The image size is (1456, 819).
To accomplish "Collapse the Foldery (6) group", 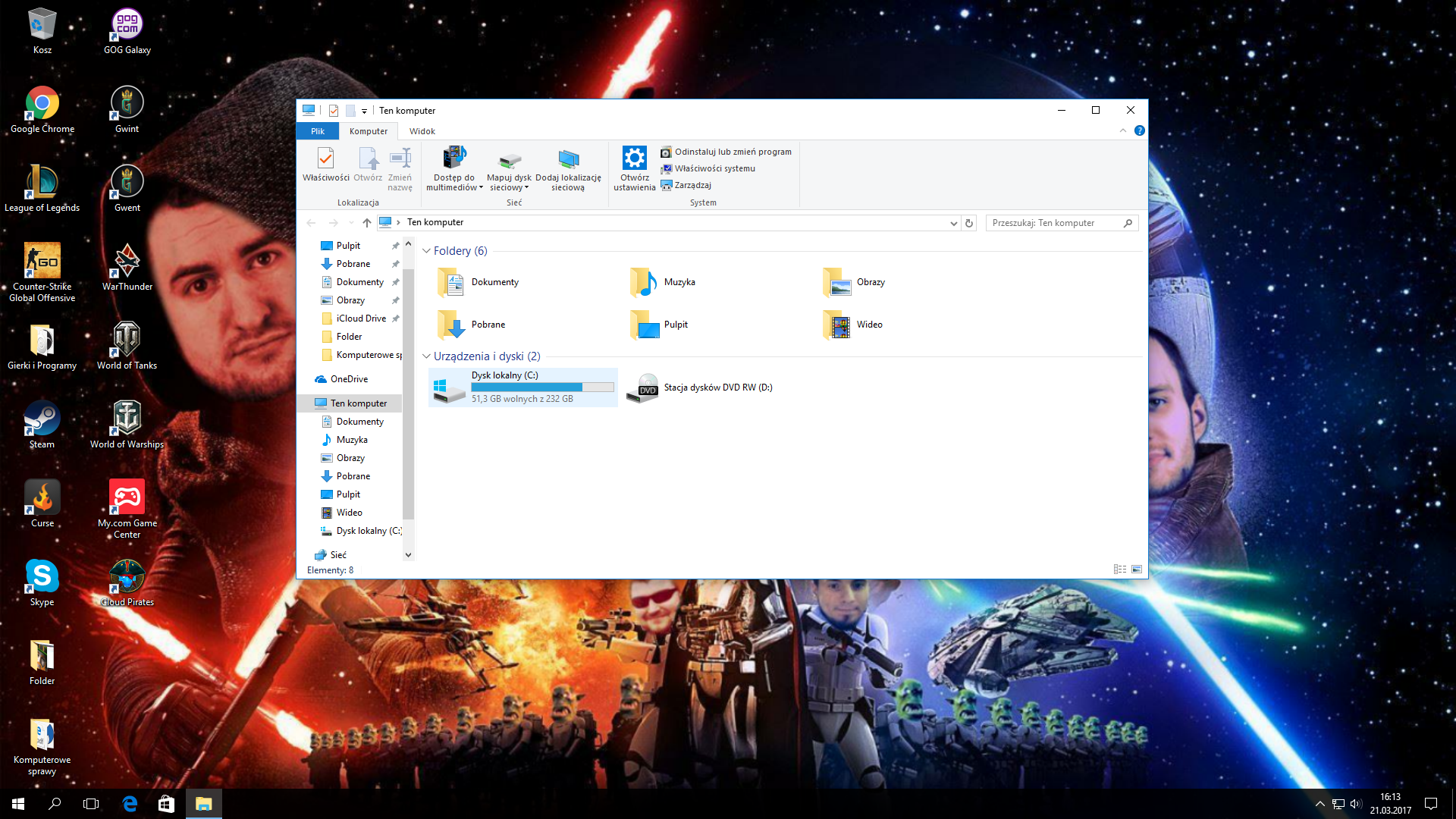I will coord(426,251).
